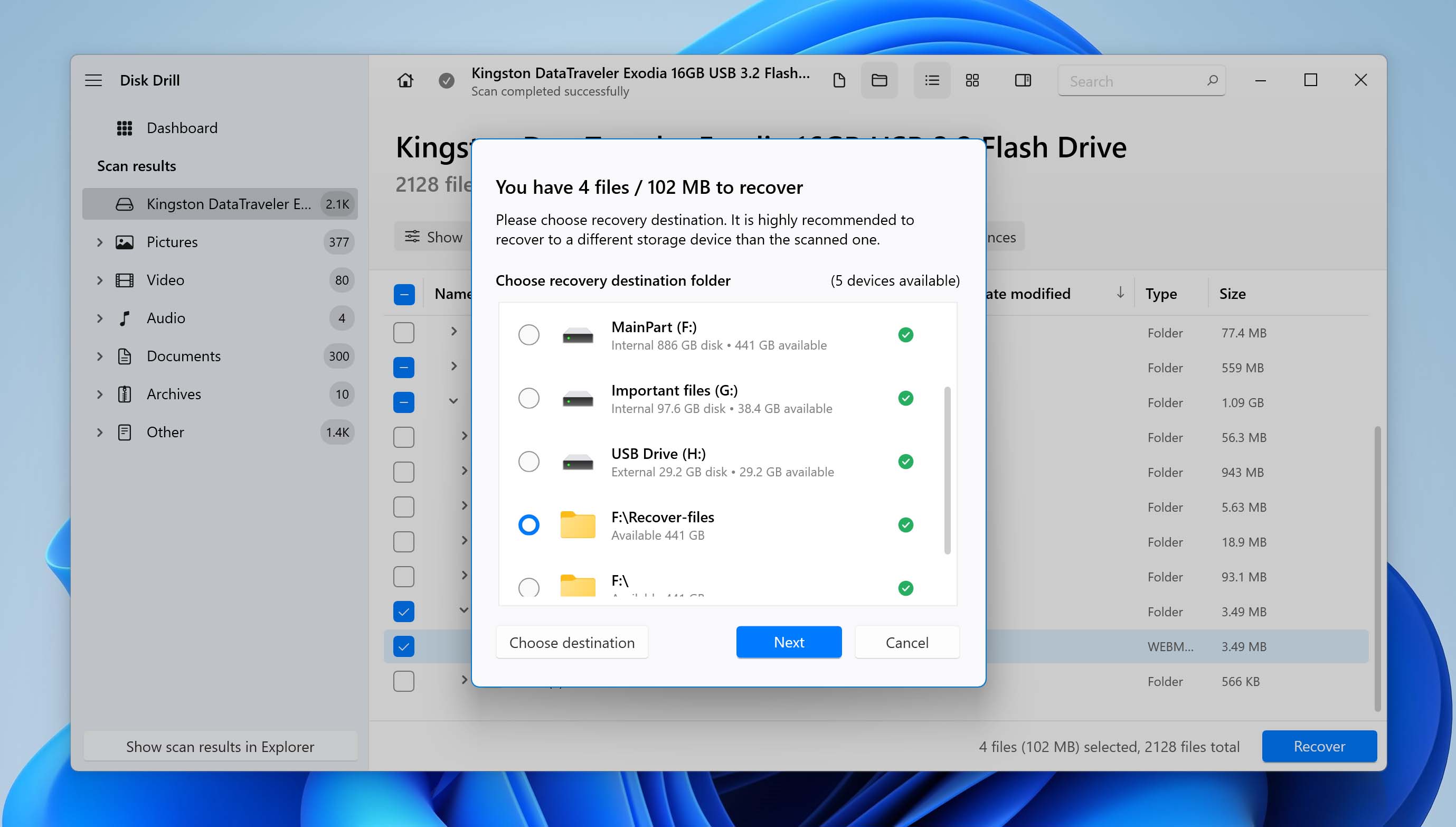
Task: Click Show scan results in Explorer
Action: tap(220, 746)
